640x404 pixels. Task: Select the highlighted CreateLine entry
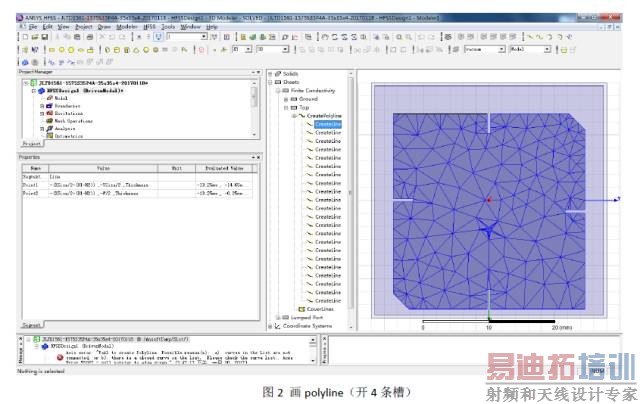pos(328,124)
